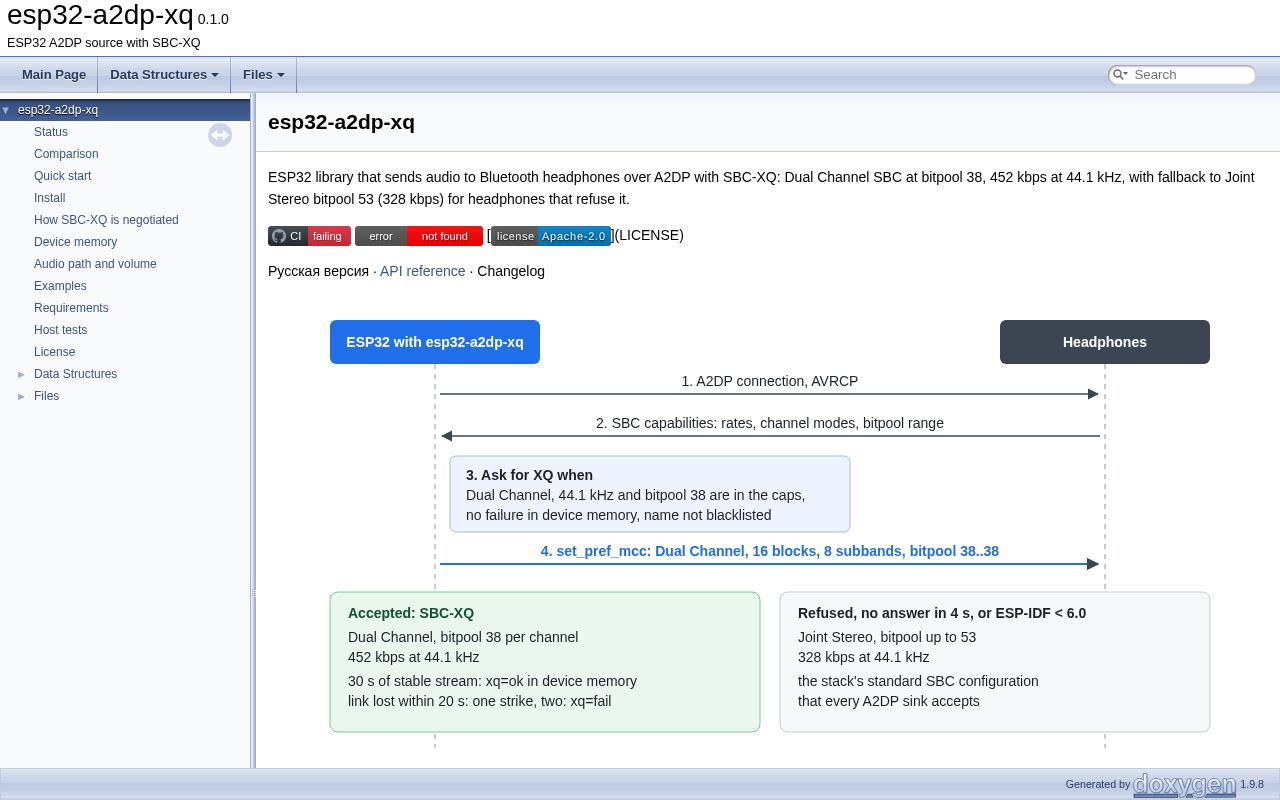The width and height of the screenshot is (1280, 800).
Task: Click the ESP32 with esp32-a2dp-xq diagram box
Action: click(435, 342)
